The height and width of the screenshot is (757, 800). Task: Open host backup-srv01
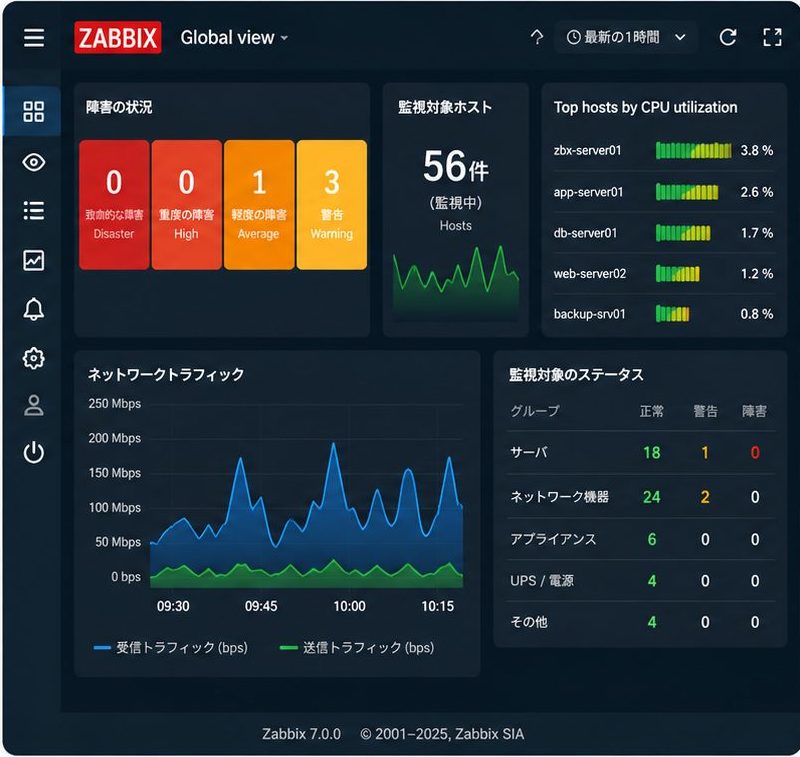tap(589, 314)
